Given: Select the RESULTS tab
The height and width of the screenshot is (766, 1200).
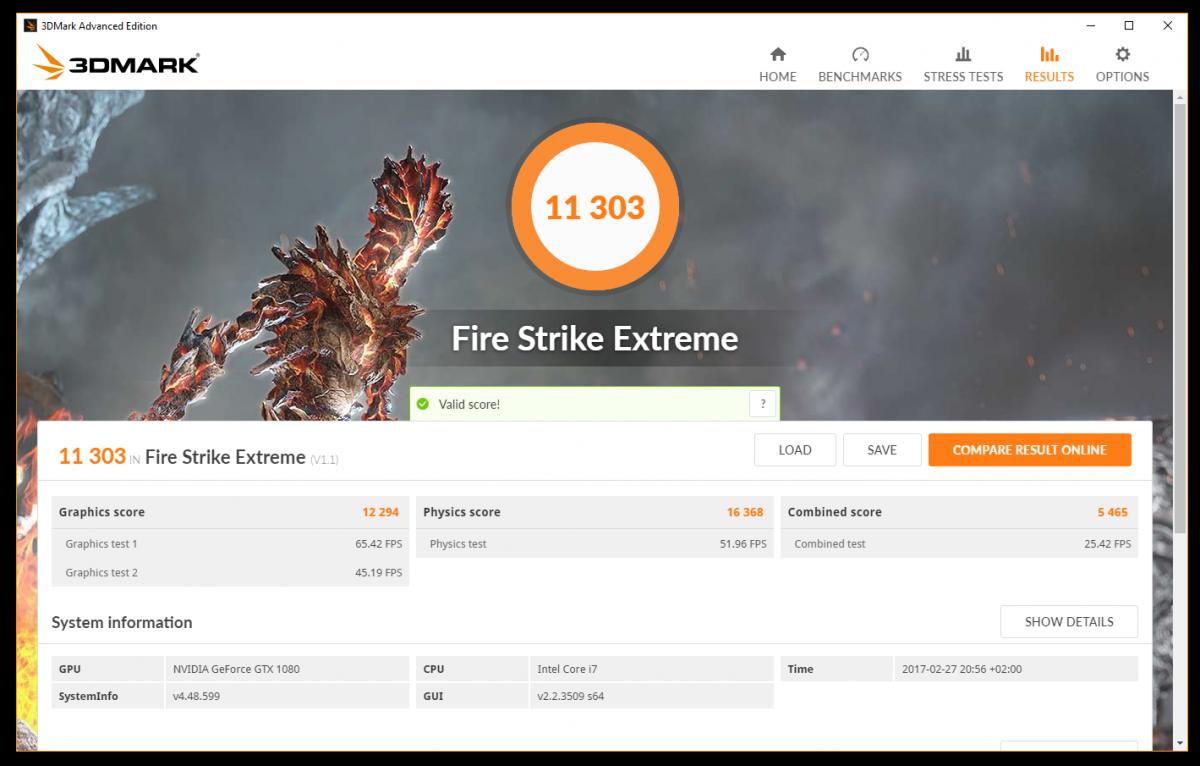Looking at the screenshot, I should coord(1049,64).
